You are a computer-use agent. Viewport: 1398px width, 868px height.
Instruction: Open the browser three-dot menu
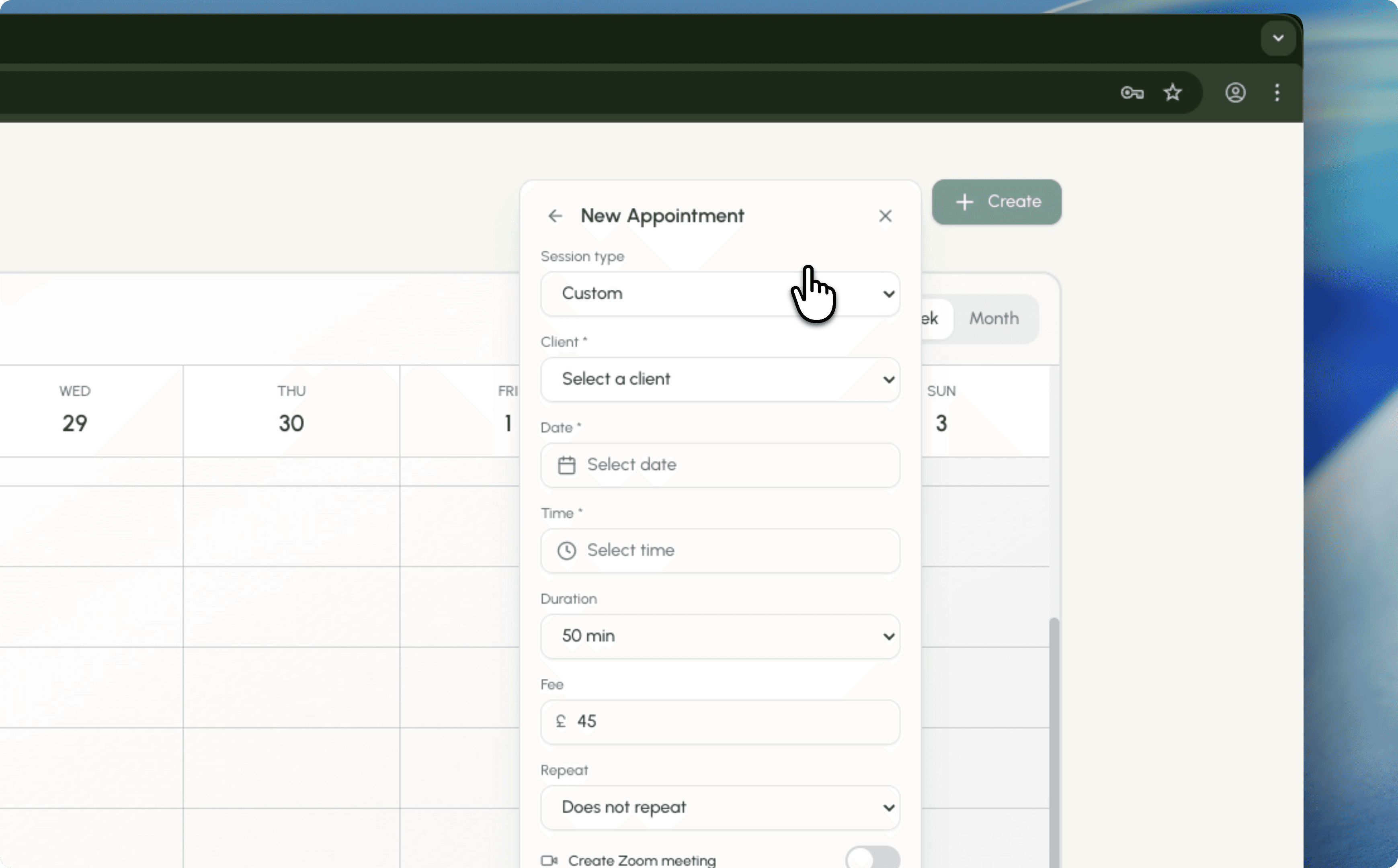(x=1277, y=92)
